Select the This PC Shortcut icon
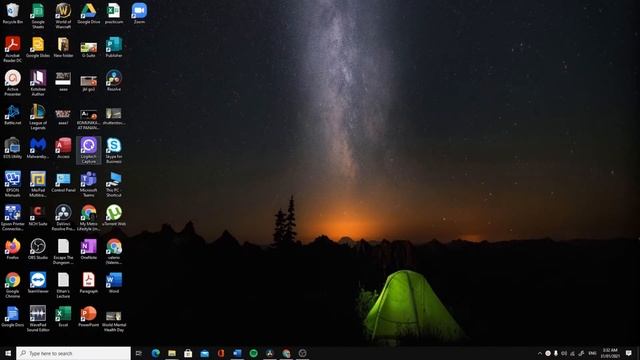Viewport: 640px width, 360px height. click(114, 184)
